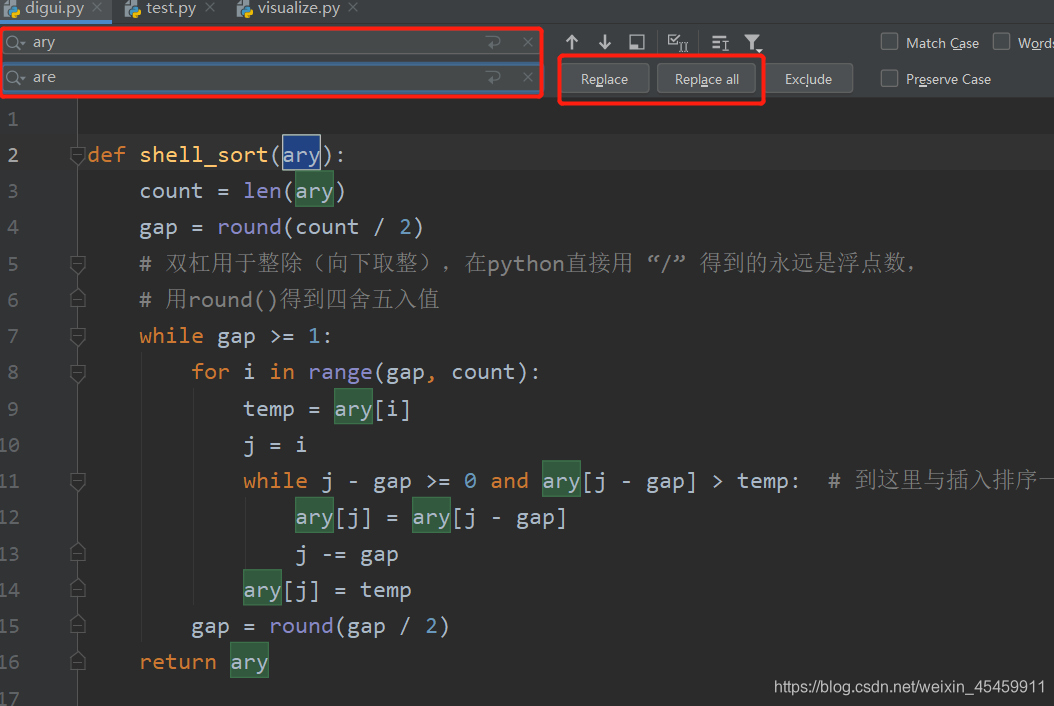Click the fold end marker on line 14
The width and height of the screenshot is (1054, 706).
(77, 590)
